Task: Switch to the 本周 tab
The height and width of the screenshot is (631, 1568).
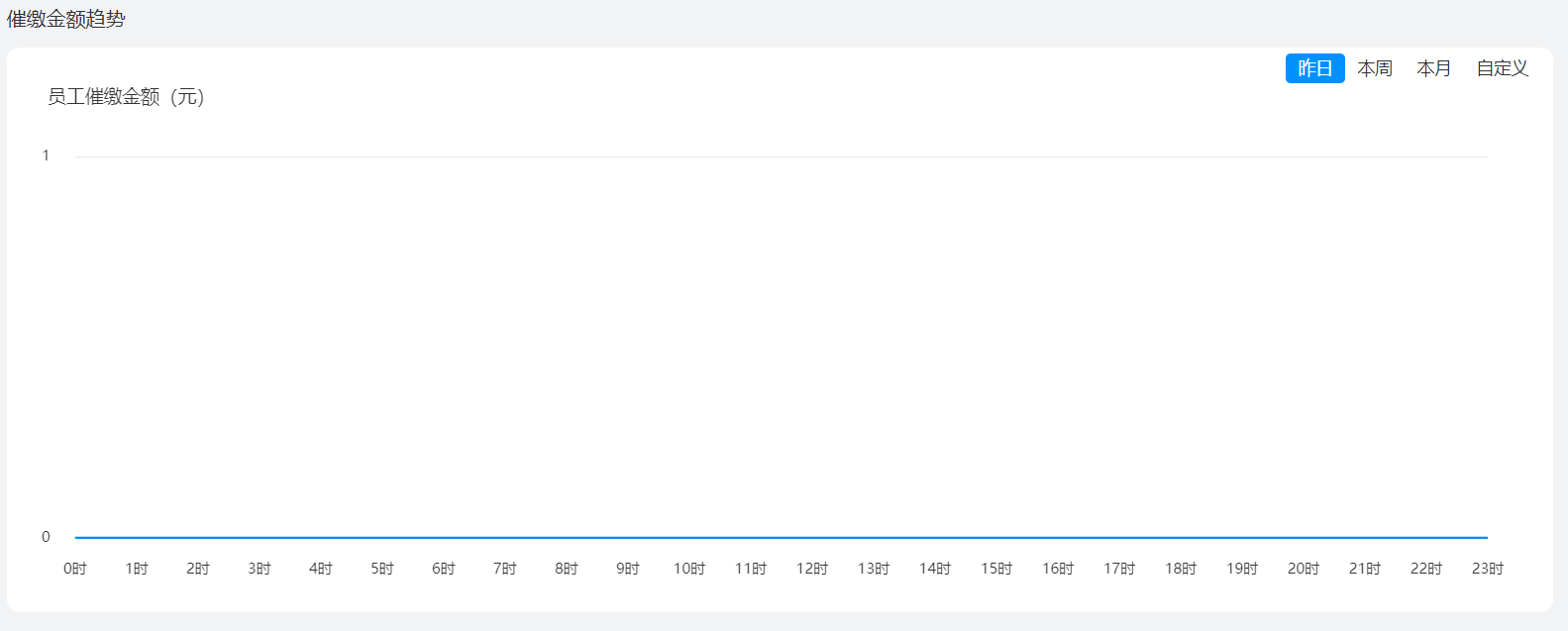Action: click(1374, 68)
